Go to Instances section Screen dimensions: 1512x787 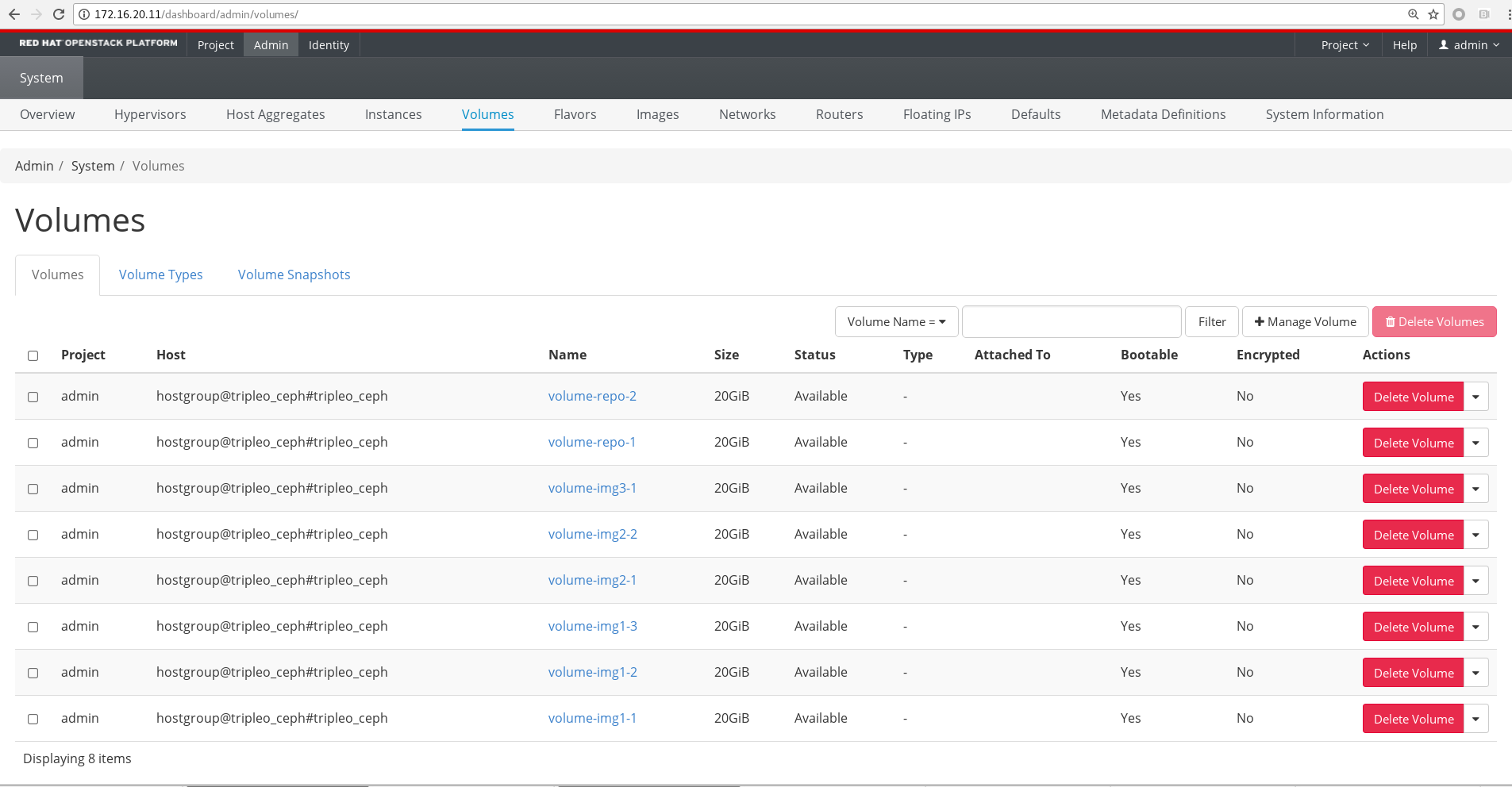(x=393, y=114)
